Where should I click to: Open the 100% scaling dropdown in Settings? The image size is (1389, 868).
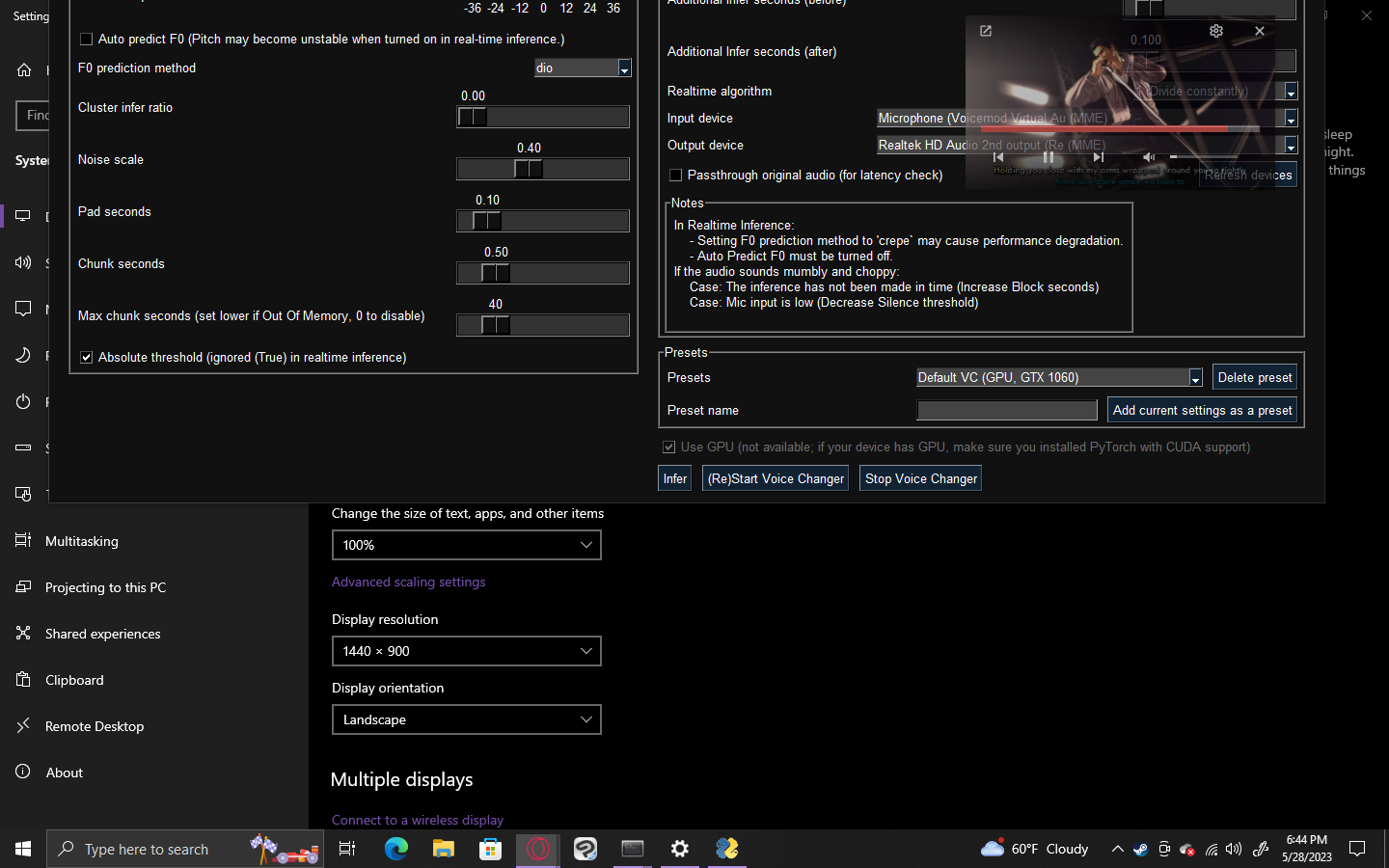[x=467, y=545]
